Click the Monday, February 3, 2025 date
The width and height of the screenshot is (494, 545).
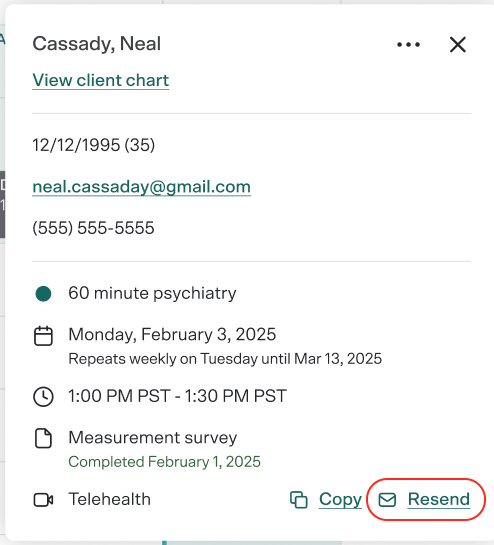(x=172, y=334)
